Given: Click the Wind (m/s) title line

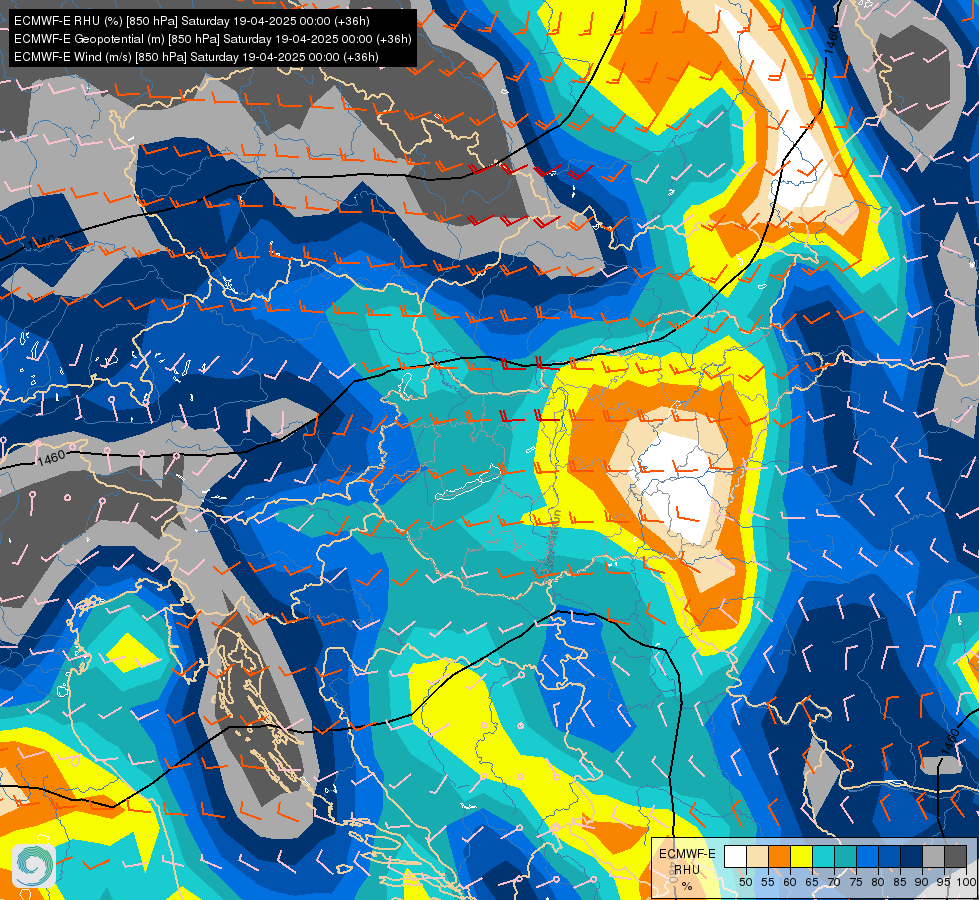Looking at the screenshot, I should tap(196, 57).
